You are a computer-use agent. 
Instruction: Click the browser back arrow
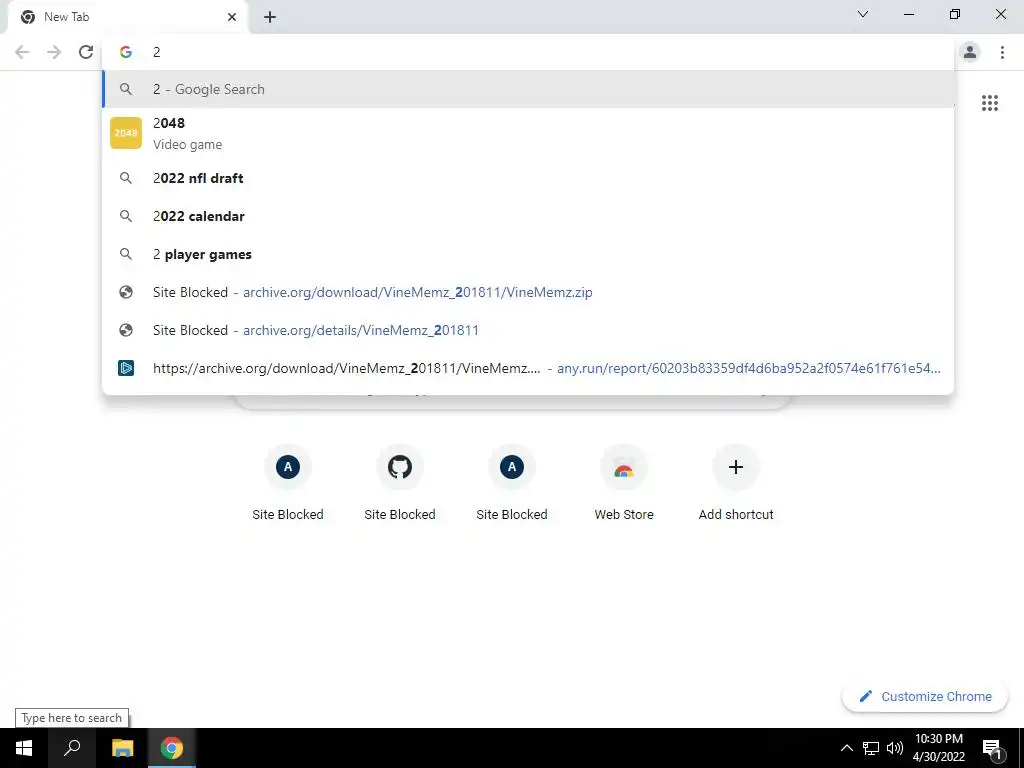coord(22,52)
